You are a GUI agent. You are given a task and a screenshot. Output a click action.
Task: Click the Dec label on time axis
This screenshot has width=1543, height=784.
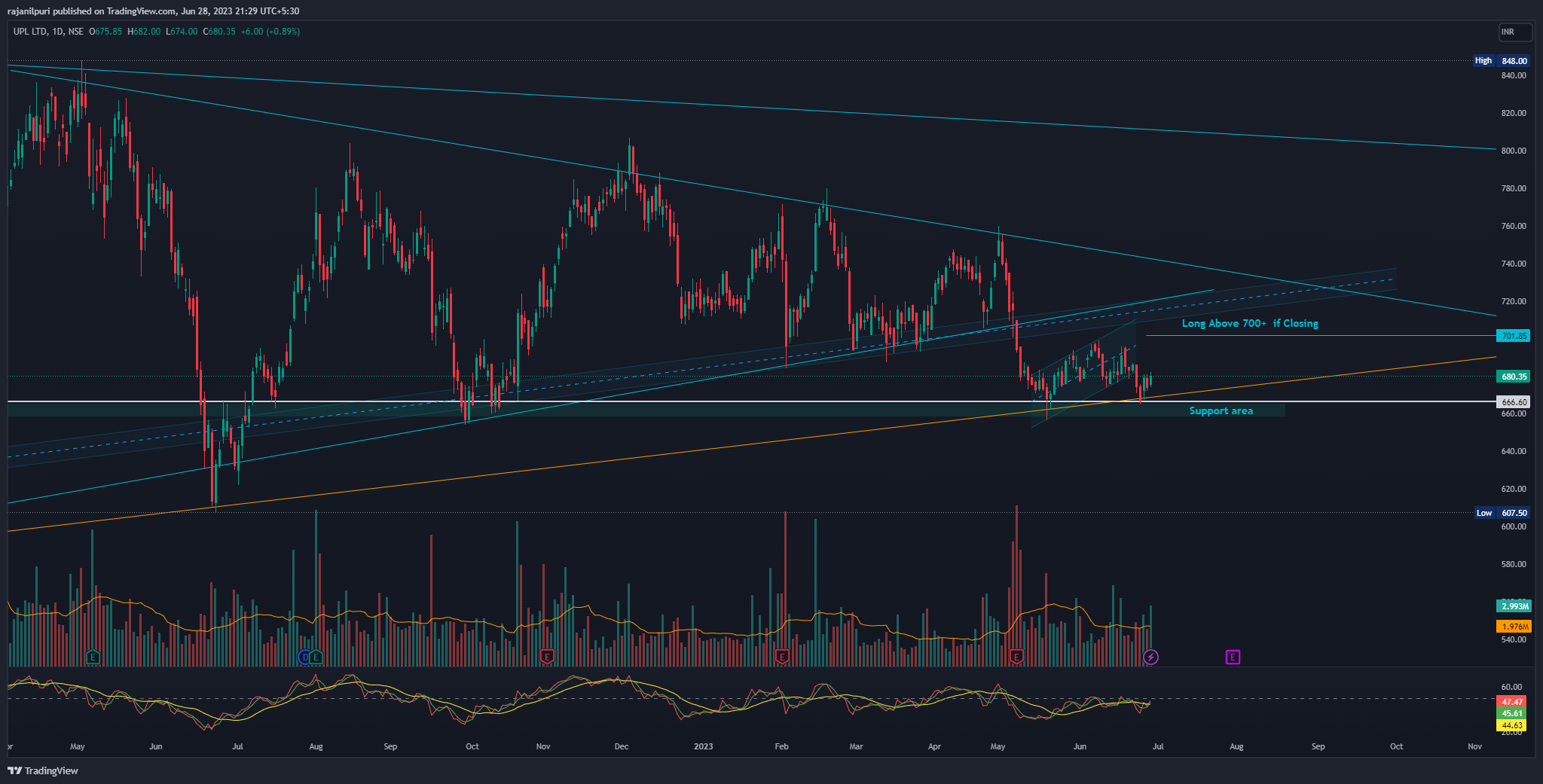622,746
